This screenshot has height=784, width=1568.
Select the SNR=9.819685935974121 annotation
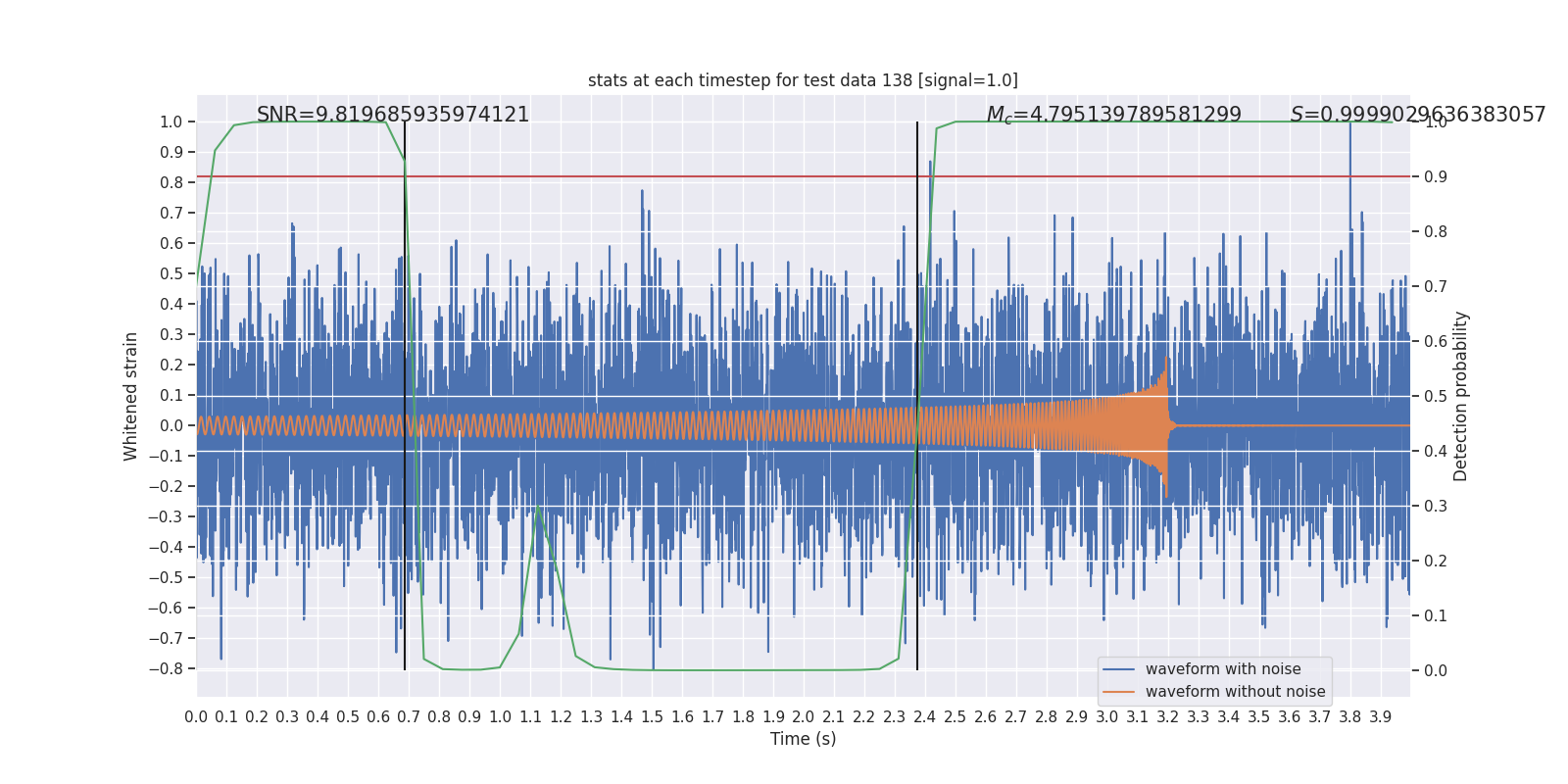tap(393, 115)
